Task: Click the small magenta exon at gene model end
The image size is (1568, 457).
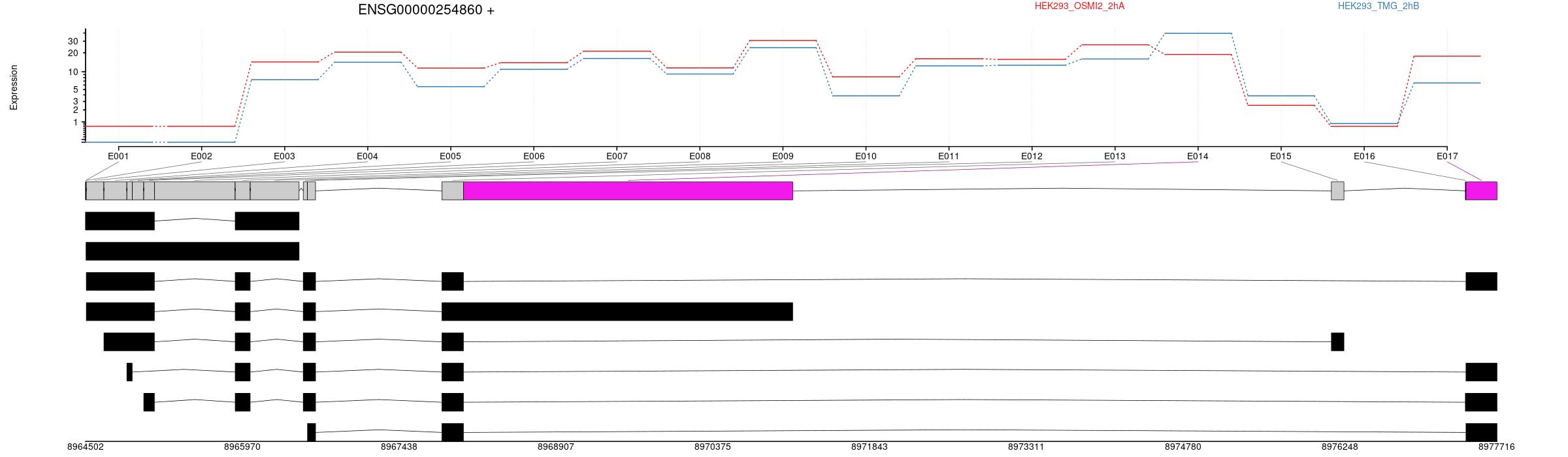Action: (1481, 191)
